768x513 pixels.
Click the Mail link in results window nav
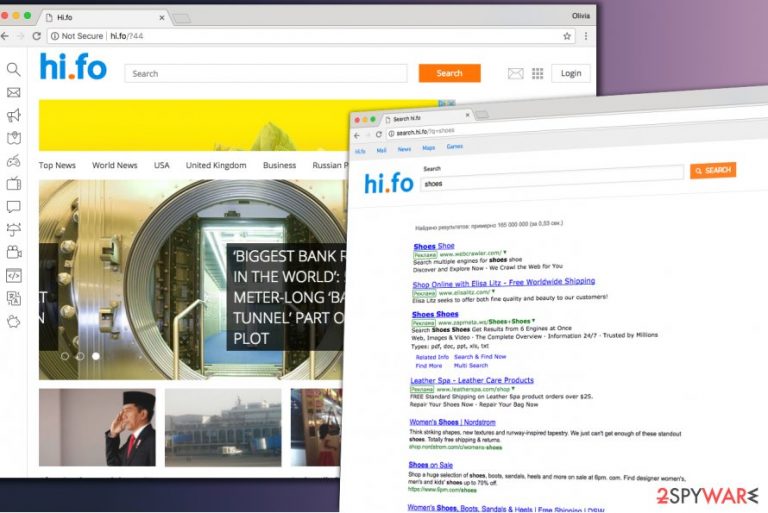[382, 150]
